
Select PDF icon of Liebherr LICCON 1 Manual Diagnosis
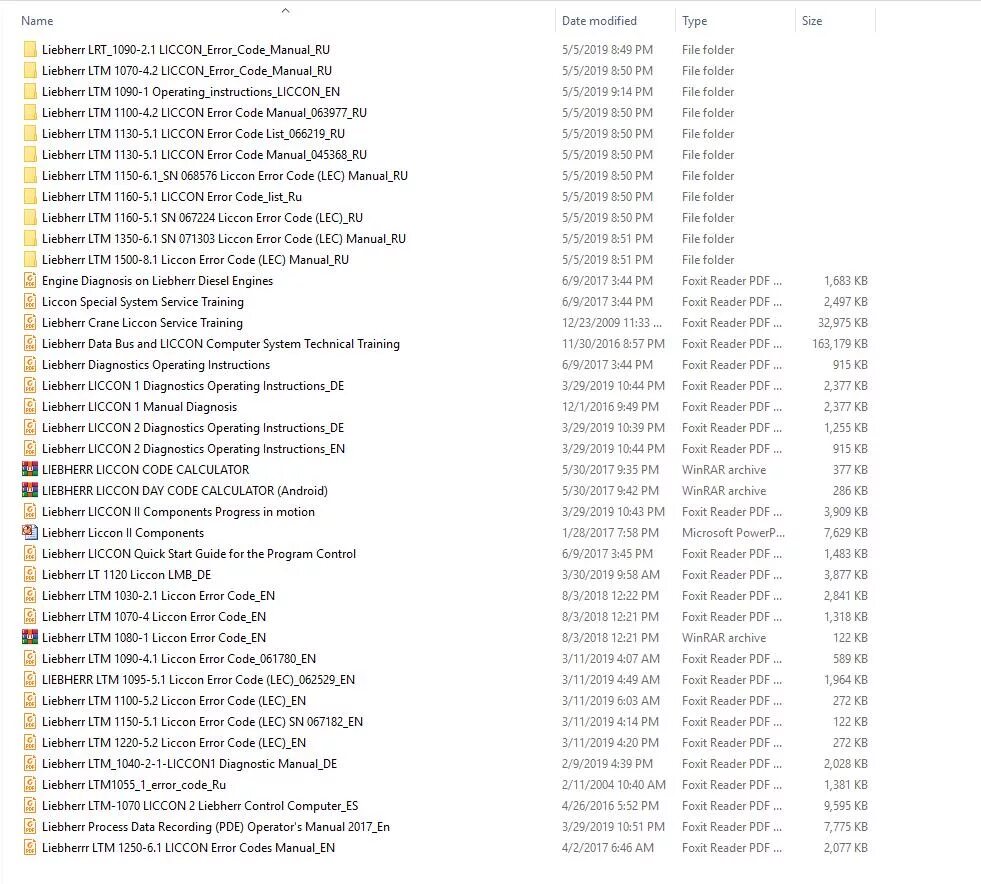(29, 407)
